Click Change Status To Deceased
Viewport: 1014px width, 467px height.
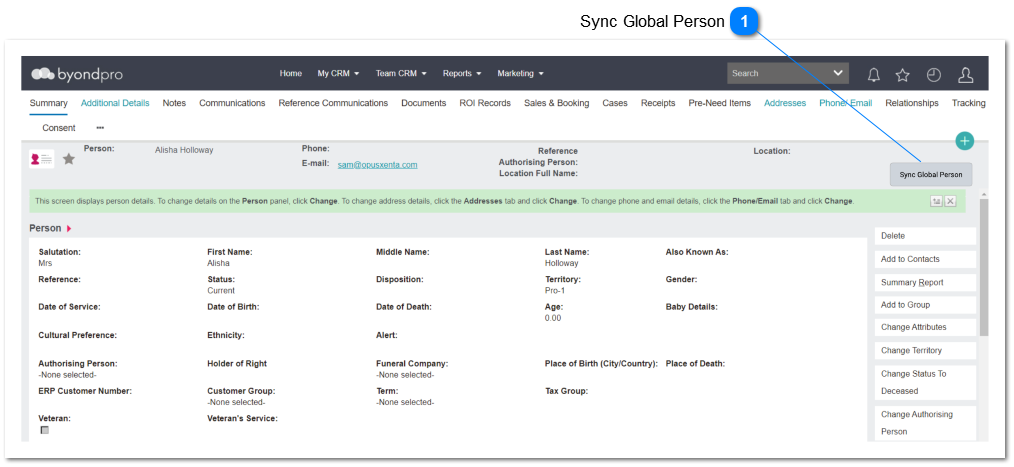tap(925, 382)
